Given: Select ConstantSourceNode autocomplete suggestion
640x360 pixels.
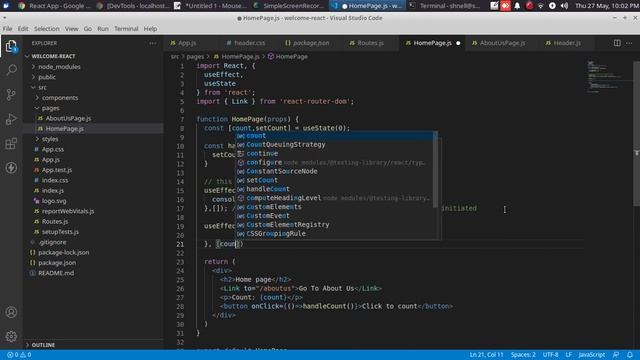Looking at the screenshot, I should [335, 171].
